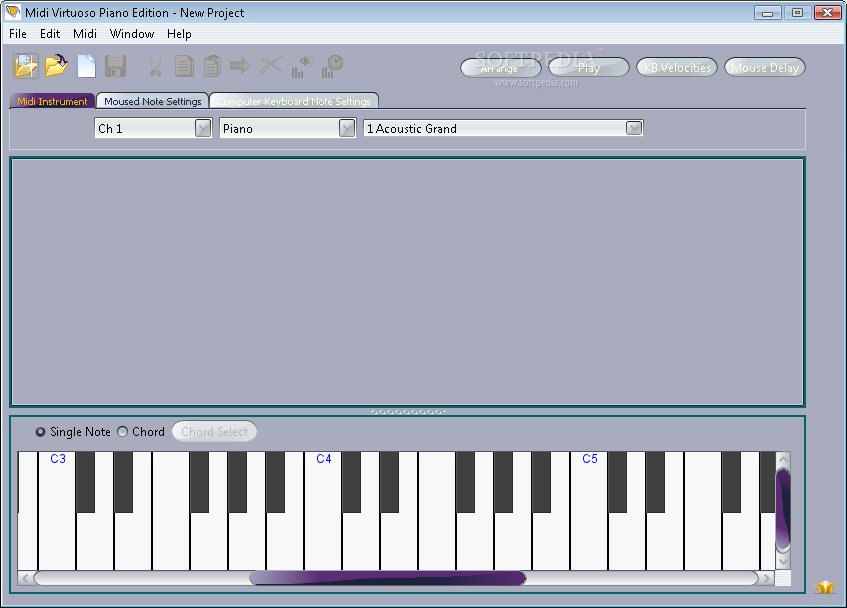Click the gold arrow icon at bottom right
This screenshot has width=847, height=608.
pyautogui.click(x=825, y=586)
